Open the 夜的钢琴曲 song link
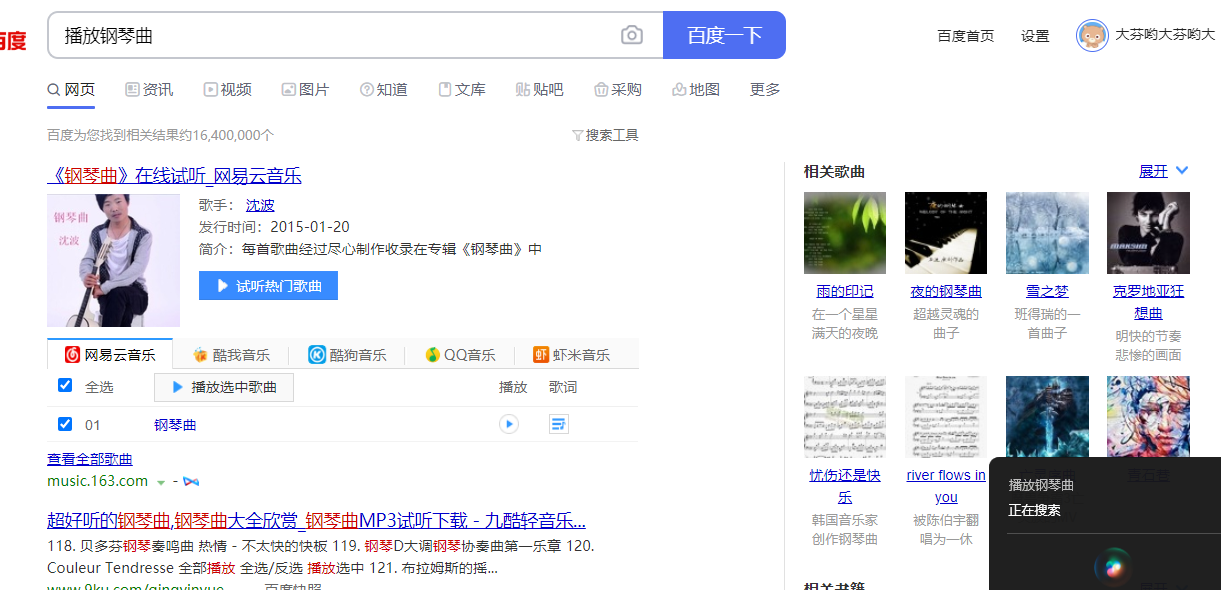This screenshot has height=590, width=1221. coord(946,292)
